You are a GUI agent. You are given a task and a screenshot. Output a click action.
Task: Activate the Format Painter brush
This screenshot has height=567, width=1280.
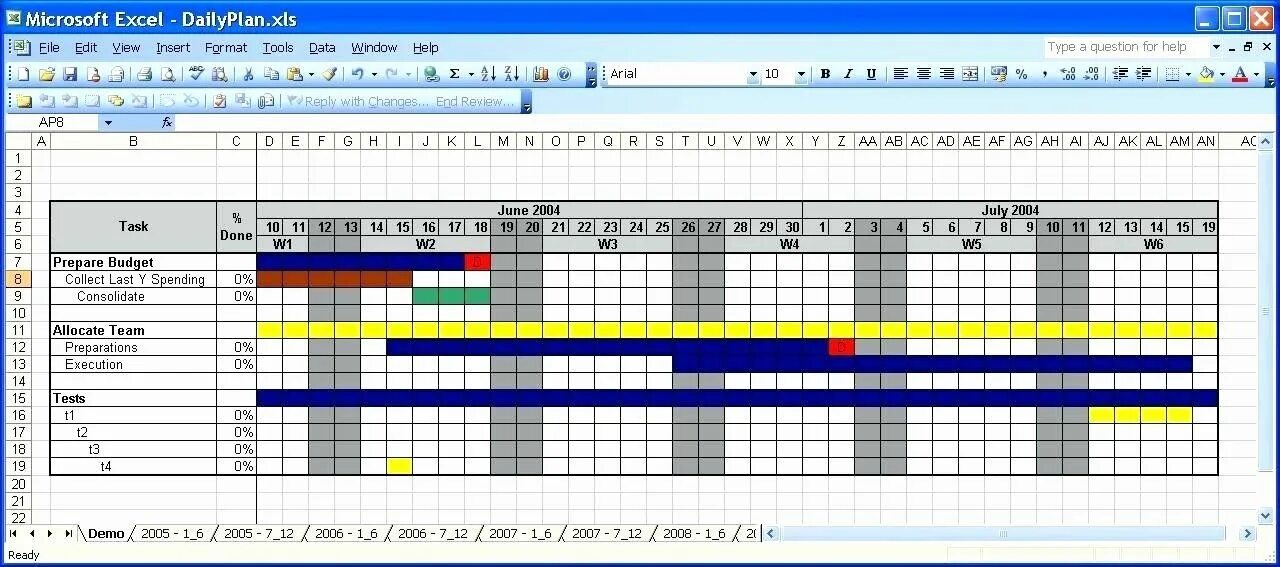click(329, 74)
